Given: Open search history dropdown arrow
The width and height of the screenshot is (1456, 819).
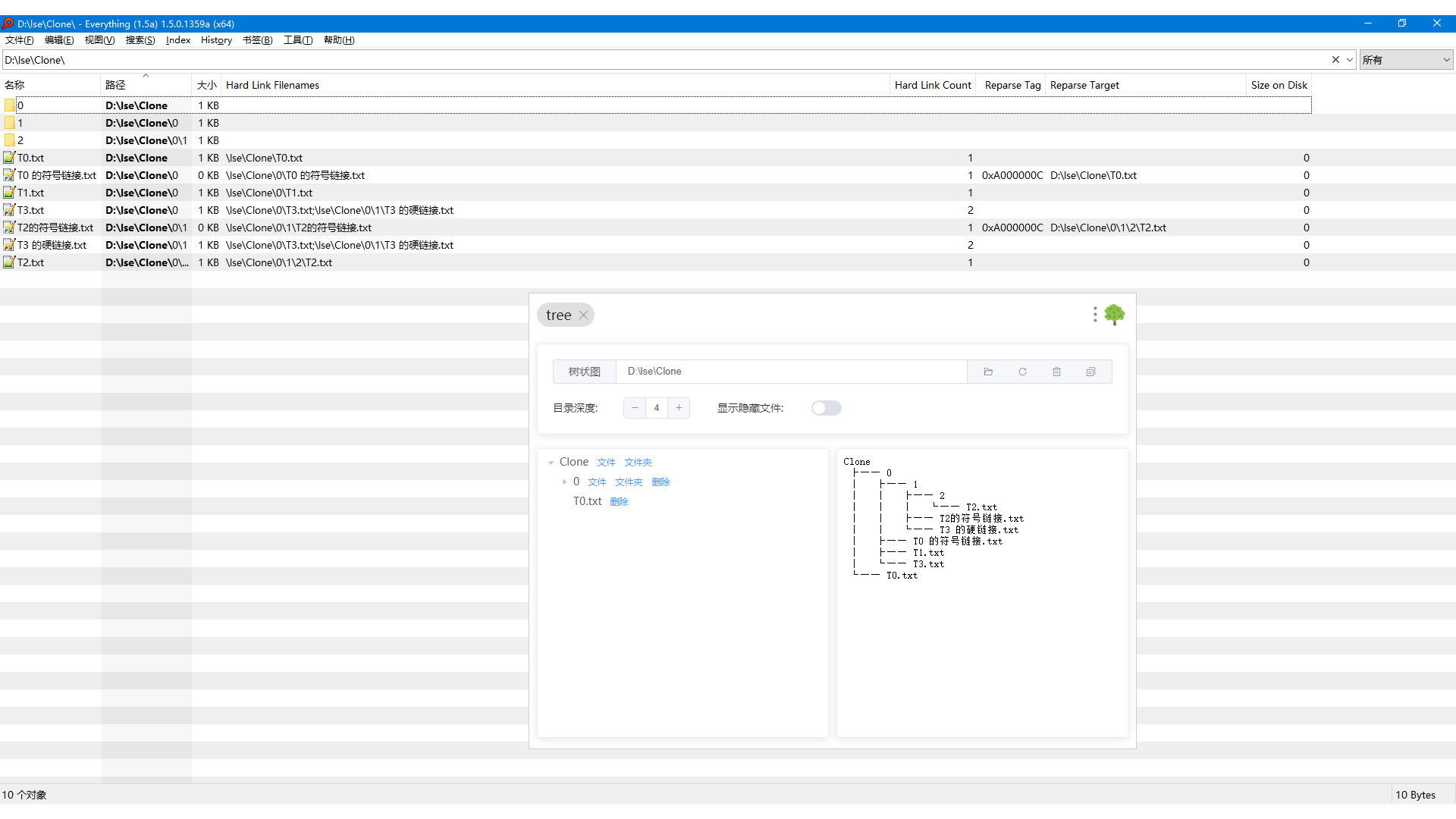Looking at the screenshot, I should tap(1350, 60).
